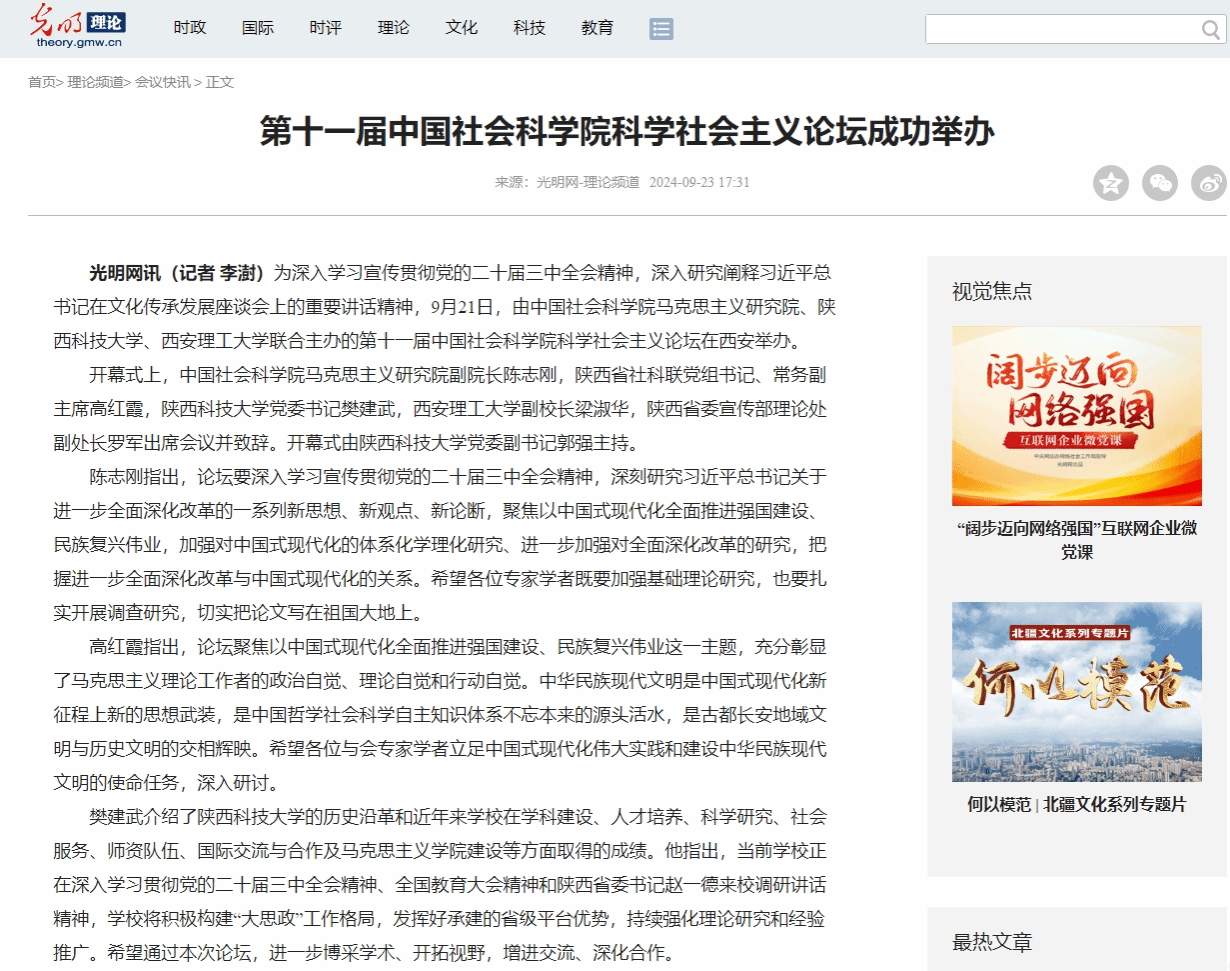Switch to the 文化 section

tap(461, 28)
